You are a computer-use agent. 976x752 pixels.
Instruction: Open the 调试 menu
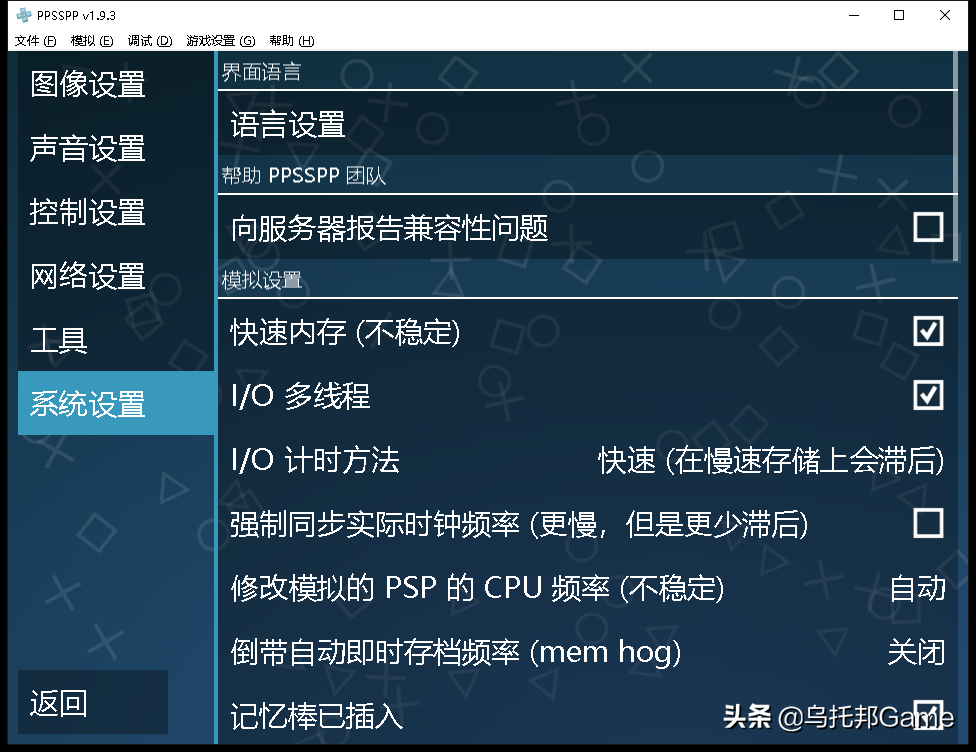click(148, 40)
